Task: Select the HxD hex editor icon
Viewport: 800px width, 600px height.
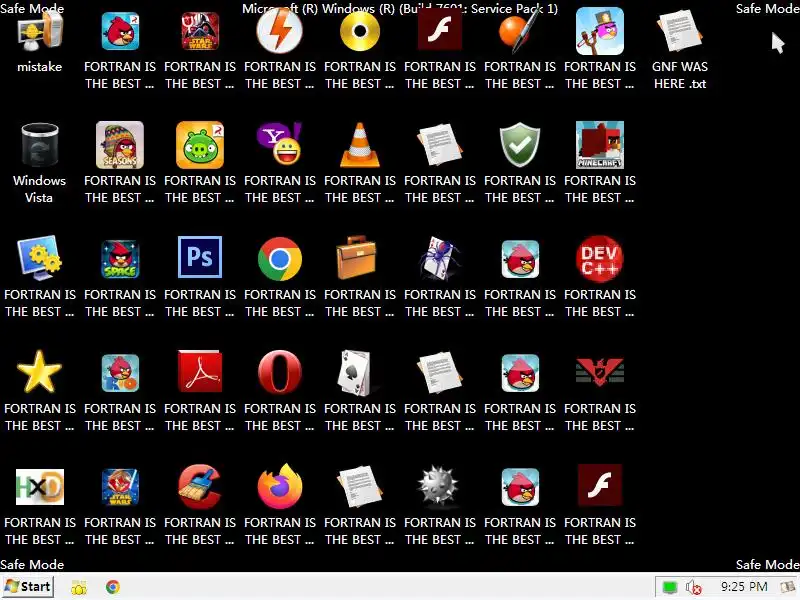Action: coord(40,487)
